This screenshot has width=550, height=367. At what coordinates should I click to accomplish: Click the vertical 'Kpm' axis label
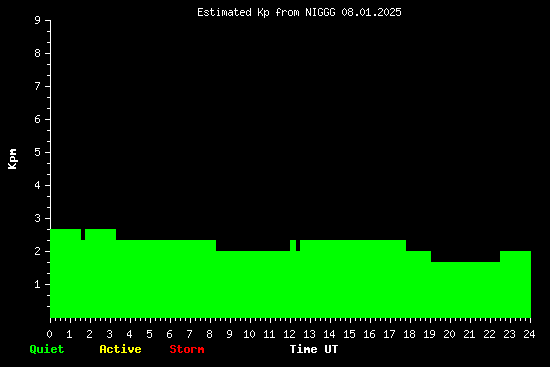(12, 159)
